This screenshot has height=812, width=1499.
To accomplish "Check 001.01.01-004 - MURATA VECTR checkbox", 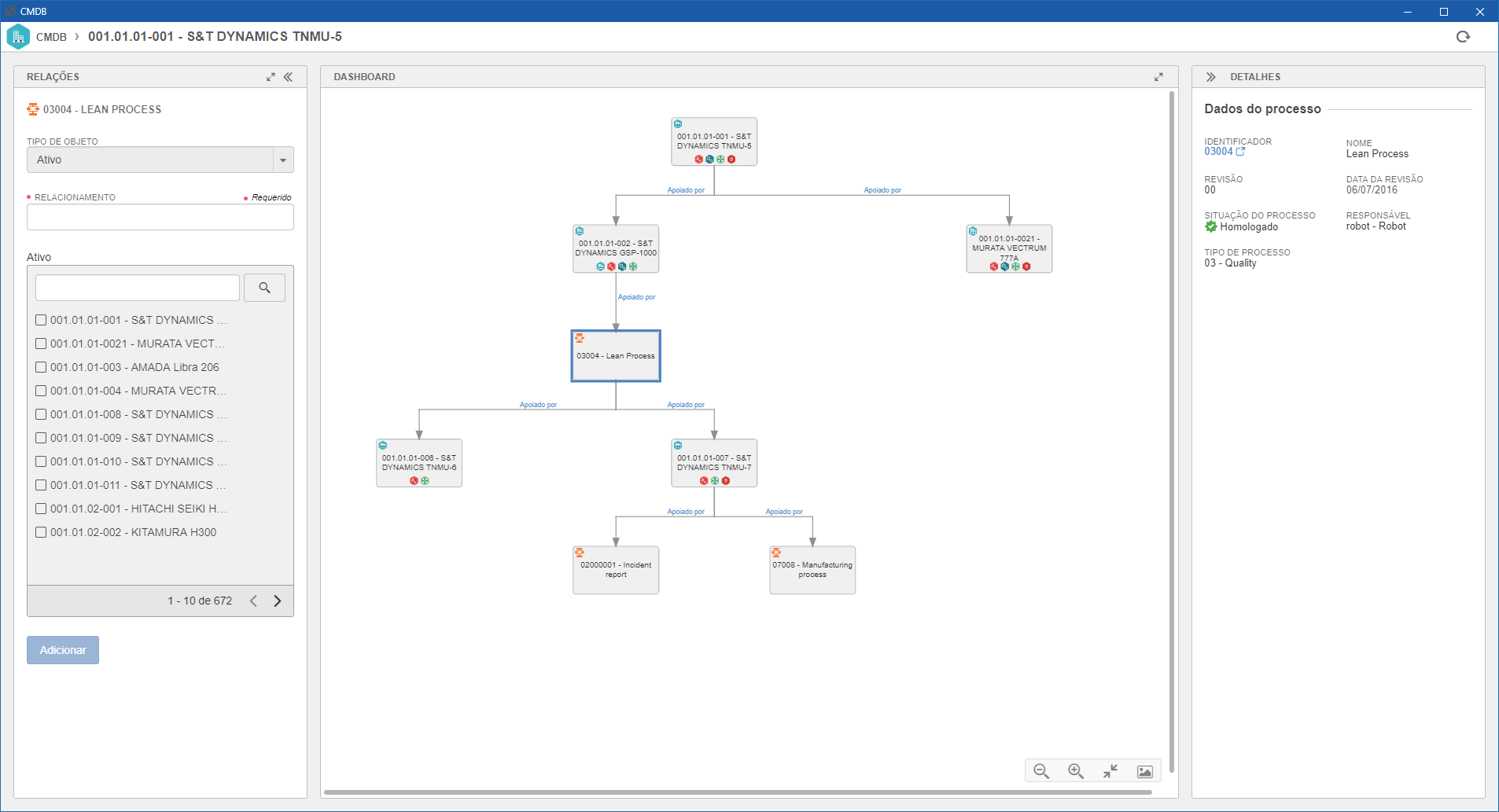I will 41,391.
